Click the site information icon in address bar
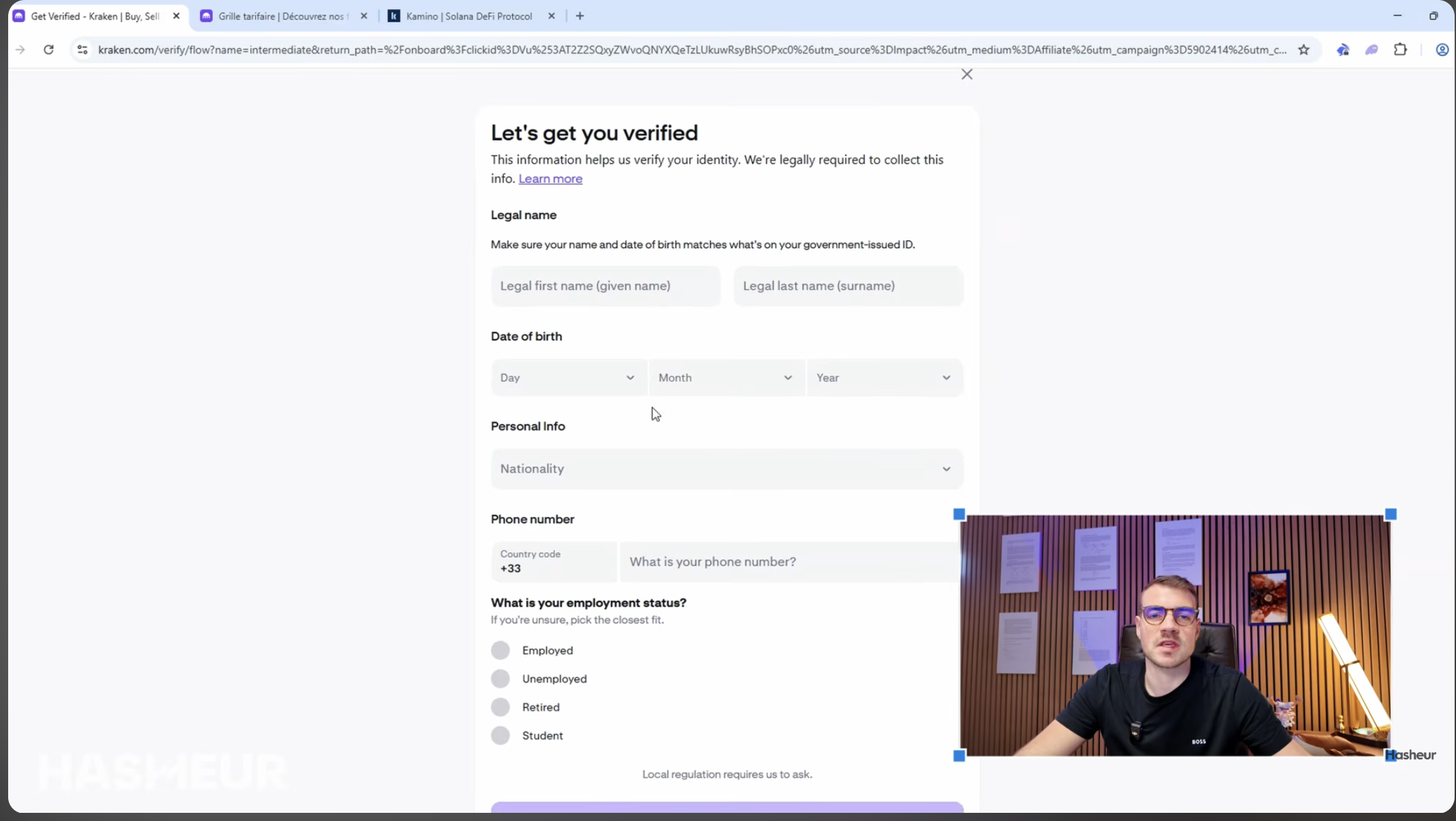Image resolution: width=1456 pixels, height=821 pixels. (82, 50)
